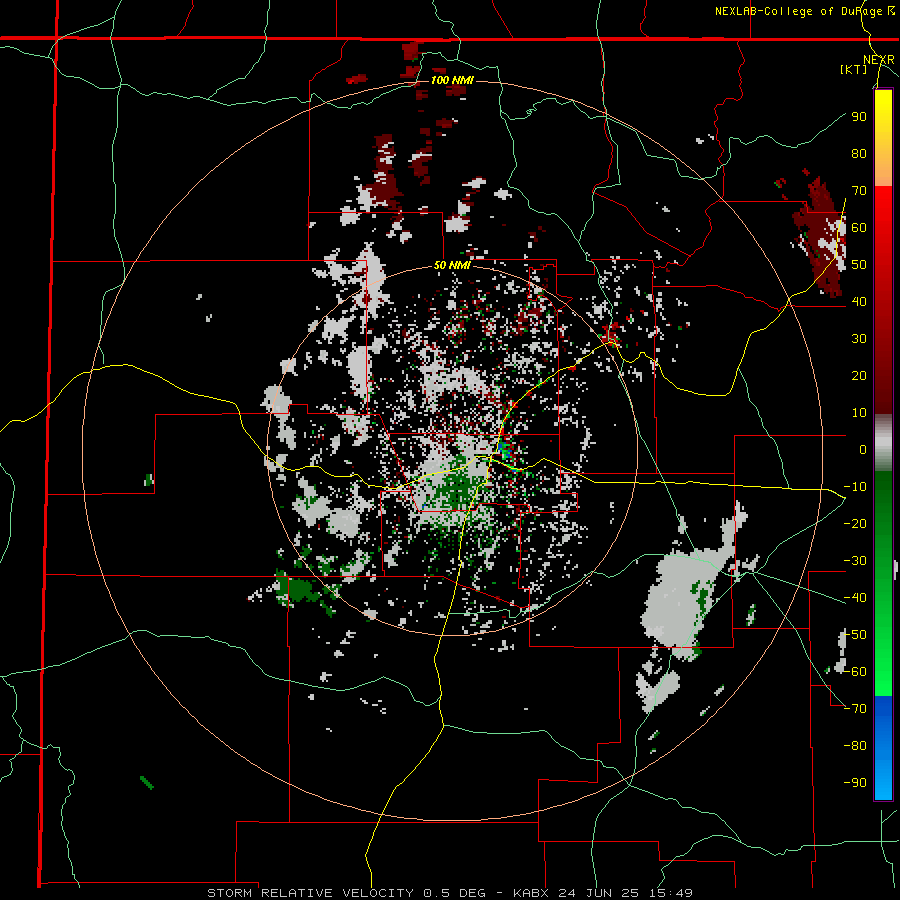This screenshot has height=900, width=900.
Task: Click the [KT] units label
Action: (854, 69)
